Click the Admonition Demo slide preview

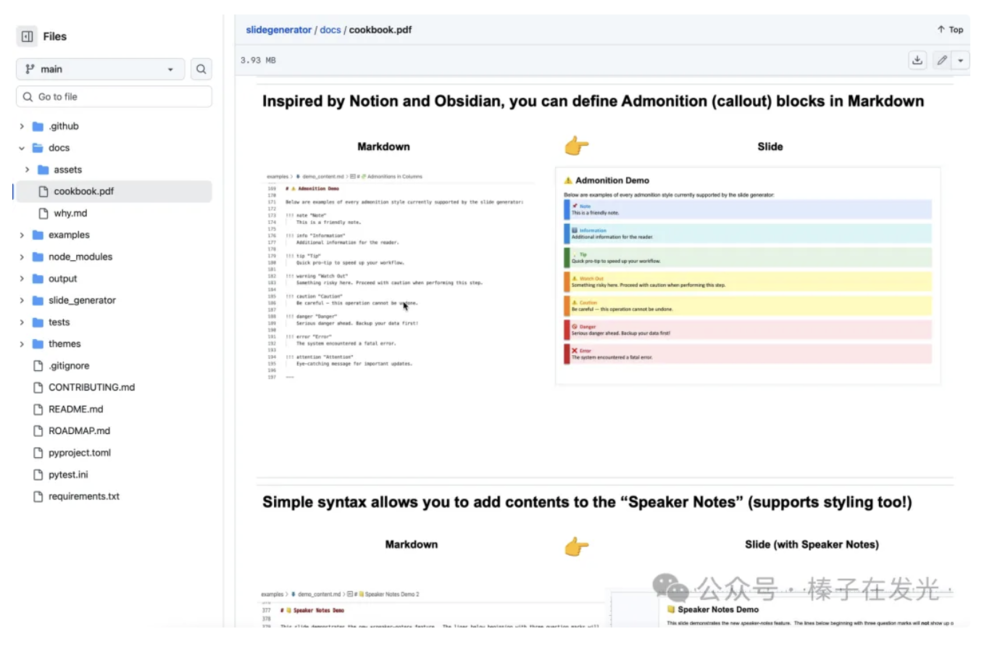click(x=747, y=275)
